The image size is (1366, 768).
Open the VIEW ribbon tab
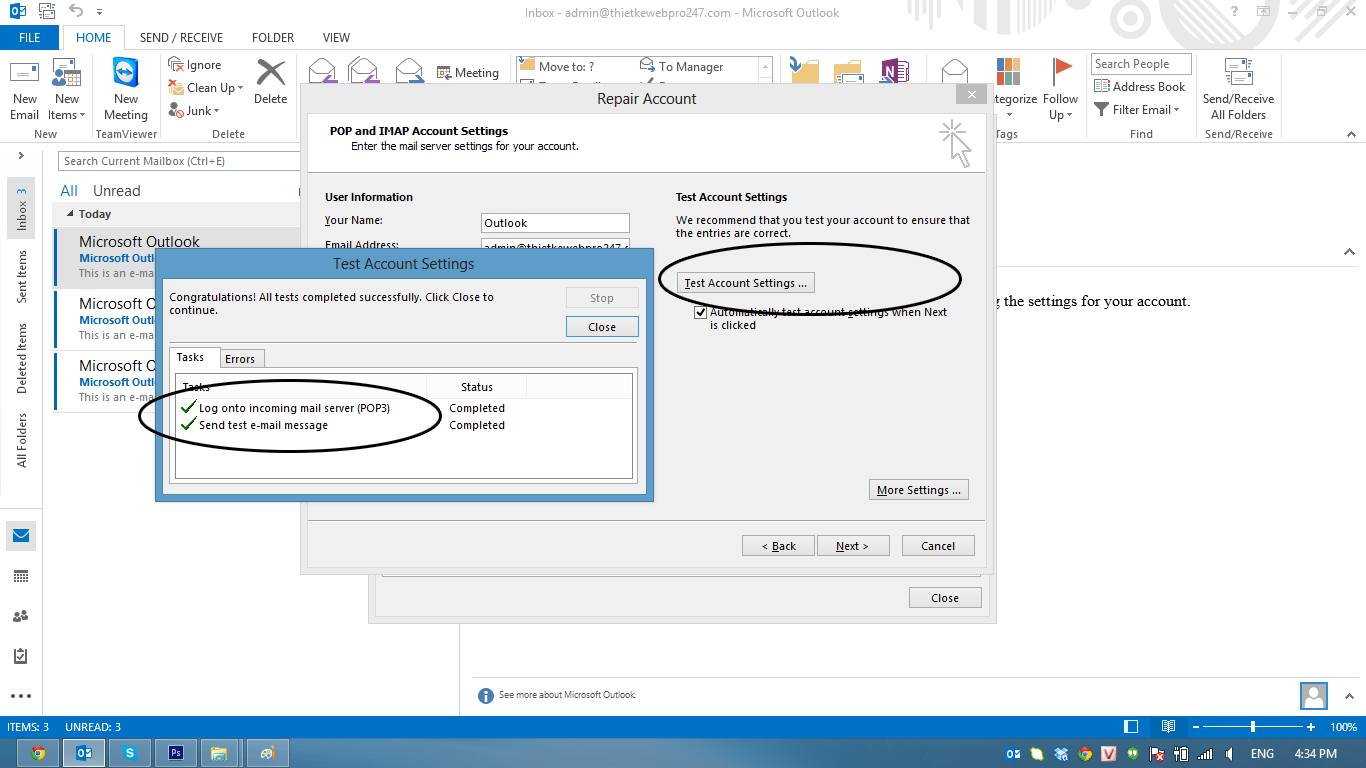pos(337,38)
